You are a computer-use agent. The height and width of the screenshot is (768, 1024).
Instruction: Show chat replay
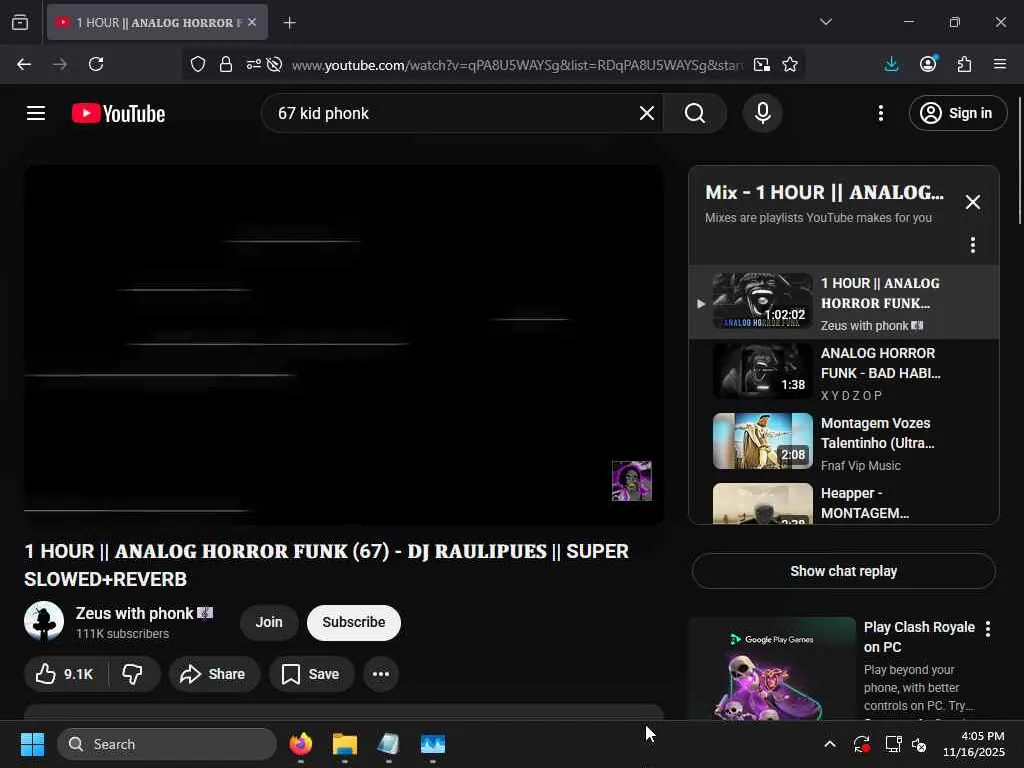pos(843,571)
